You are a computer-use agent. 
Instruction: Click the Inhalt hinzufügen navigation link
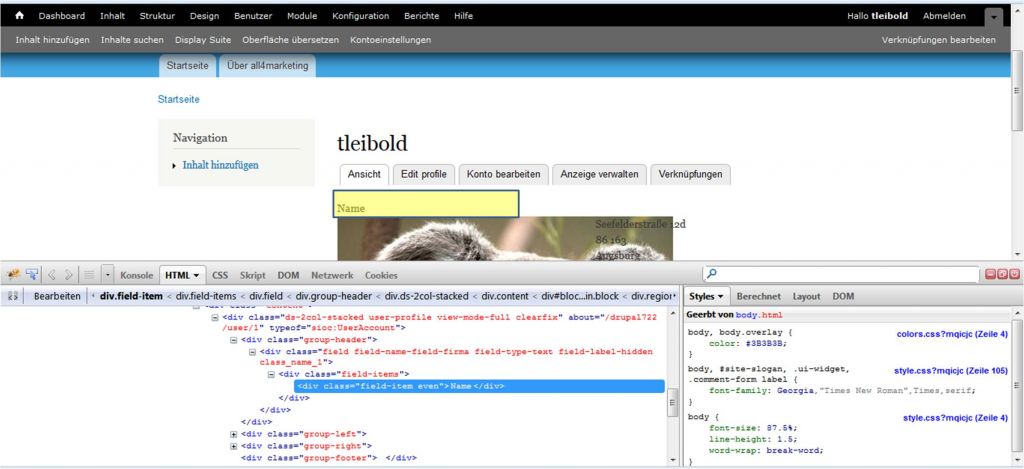220,165
